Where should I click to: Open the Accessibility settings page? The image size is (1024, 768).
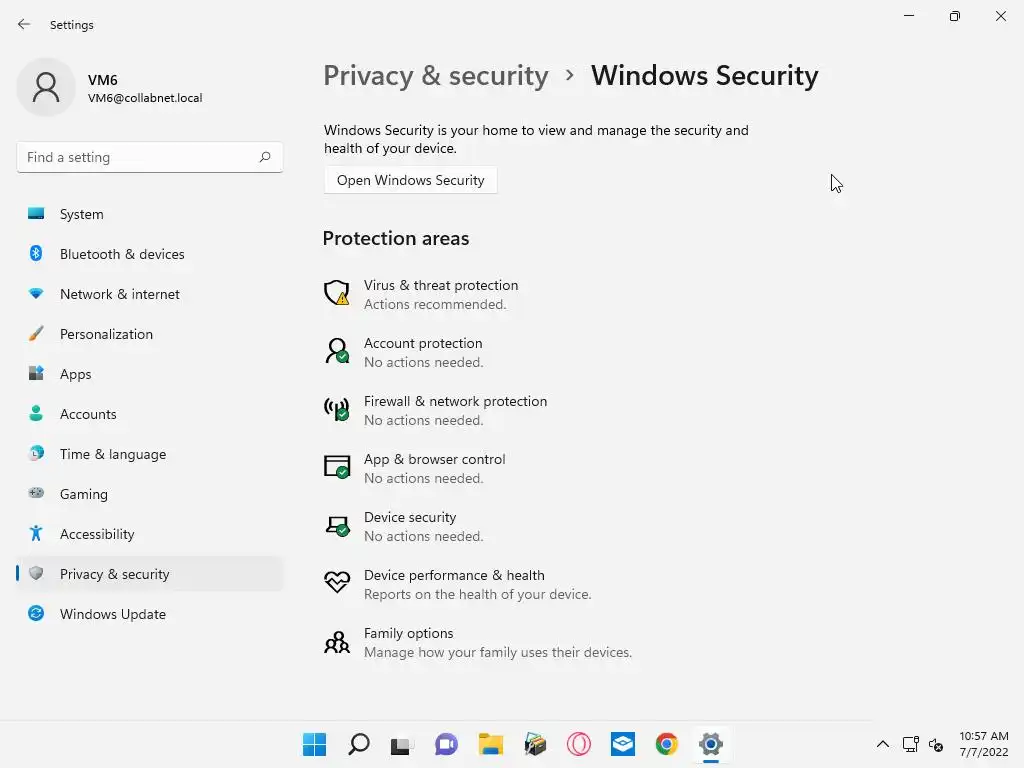[96, 534]
